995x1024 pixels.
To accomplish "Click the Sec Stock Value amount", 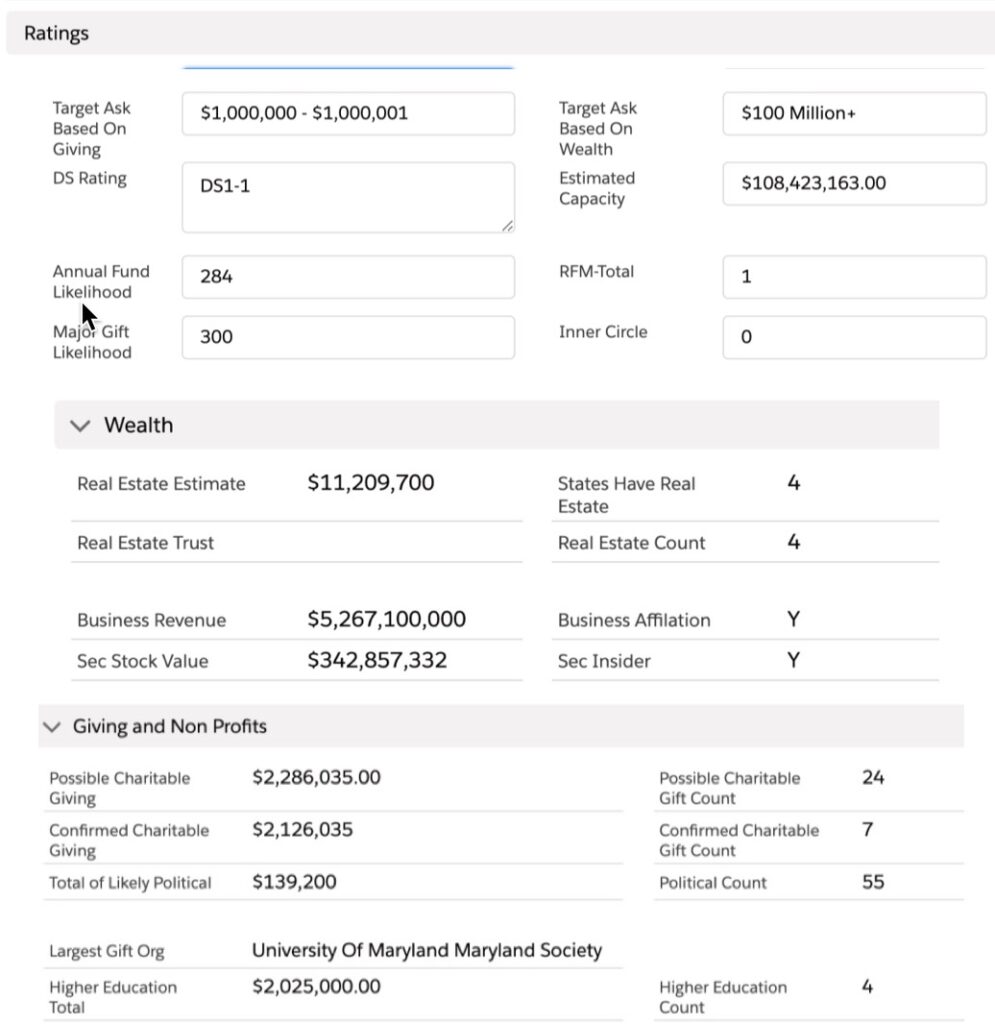I will click(377, 661).
